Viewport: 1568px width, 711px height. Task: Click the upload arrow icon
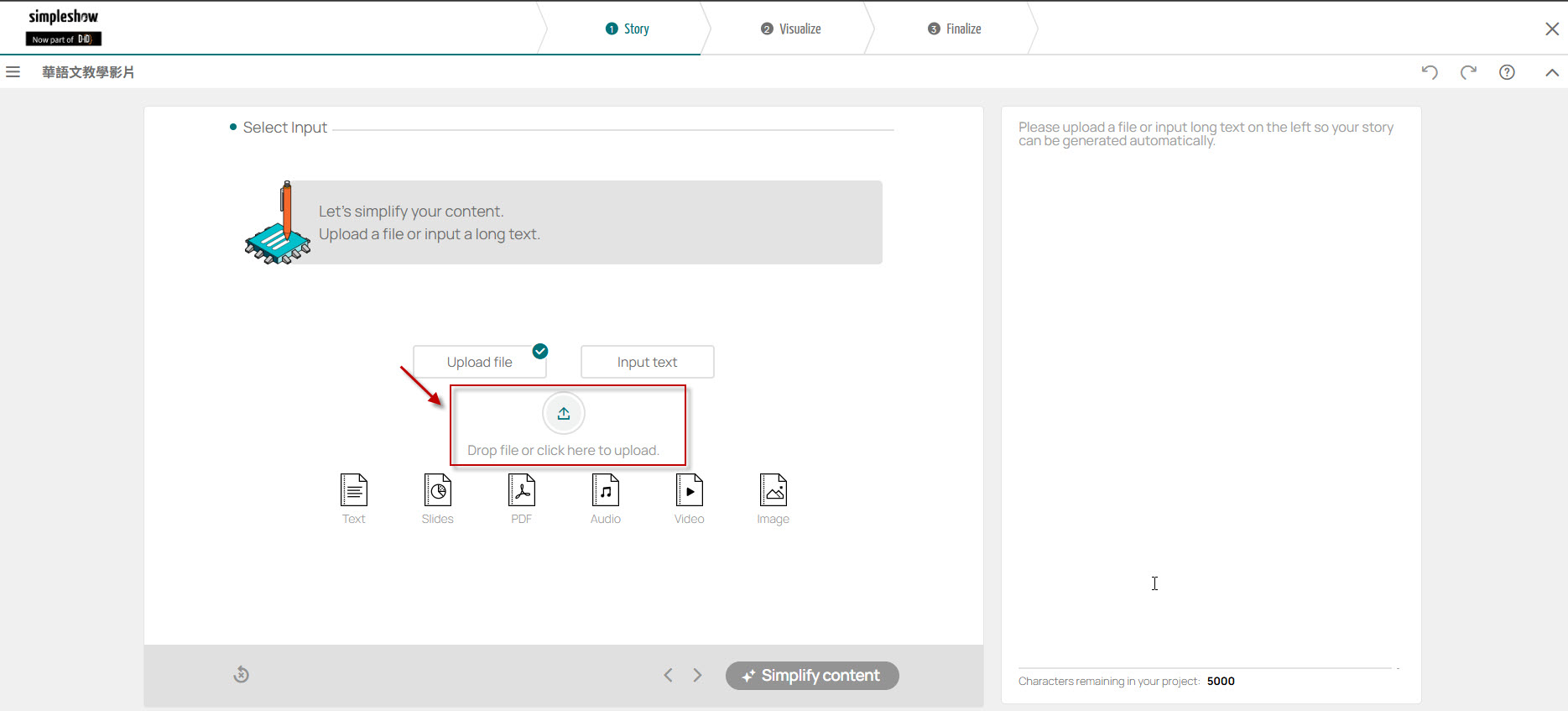click(564, 413)
